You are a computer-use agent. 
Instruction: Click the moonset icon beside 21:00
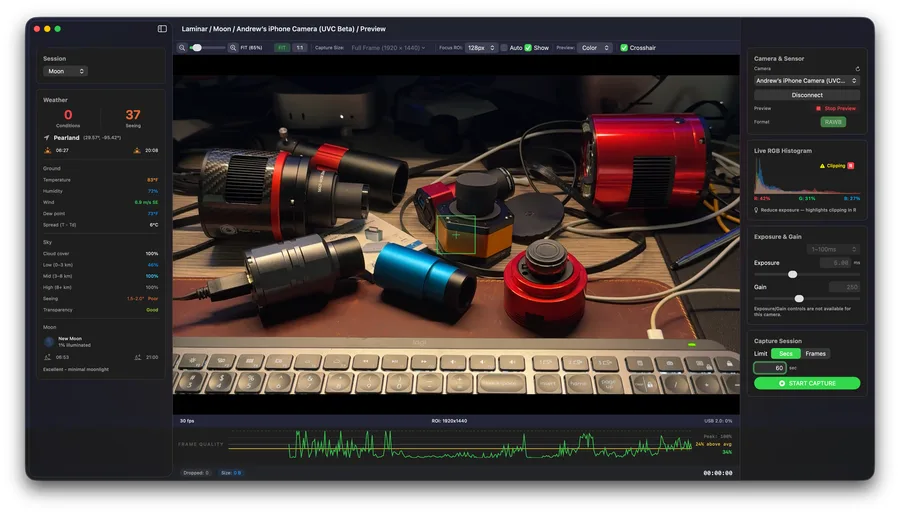[138, 357]
